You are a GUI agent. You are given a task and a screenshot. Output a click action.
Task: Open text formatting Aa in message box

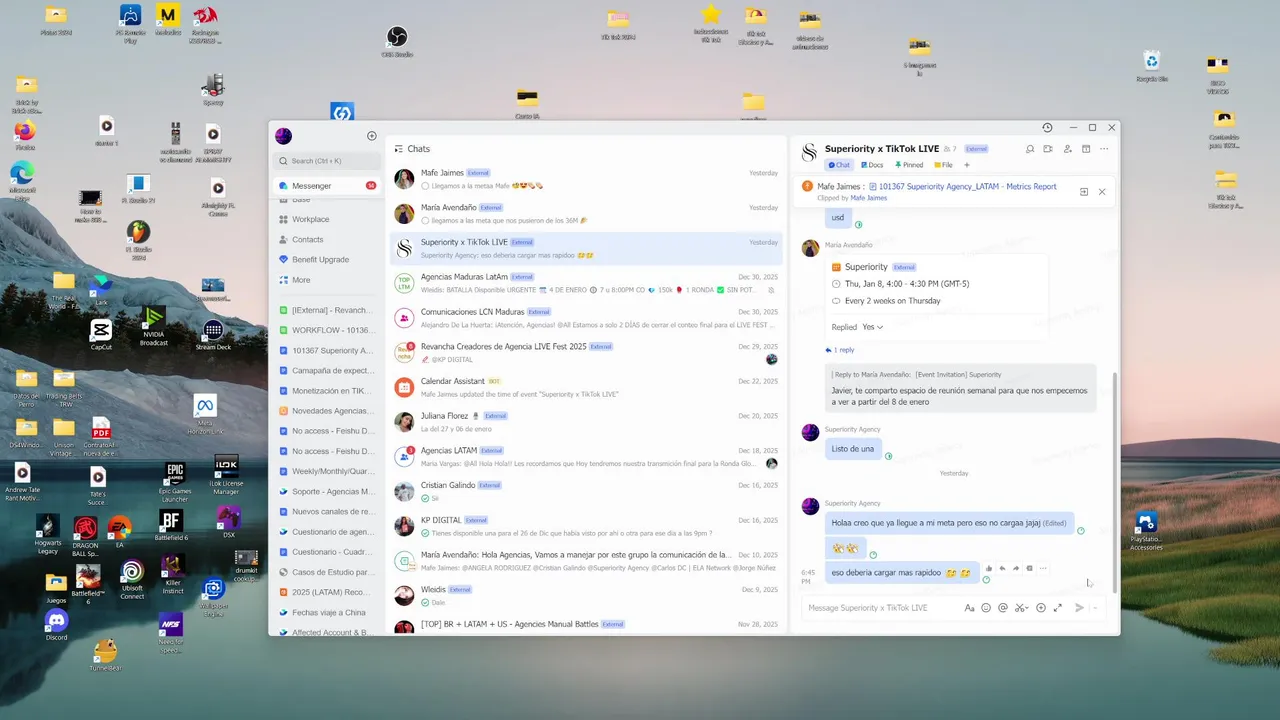coord(969,608)
